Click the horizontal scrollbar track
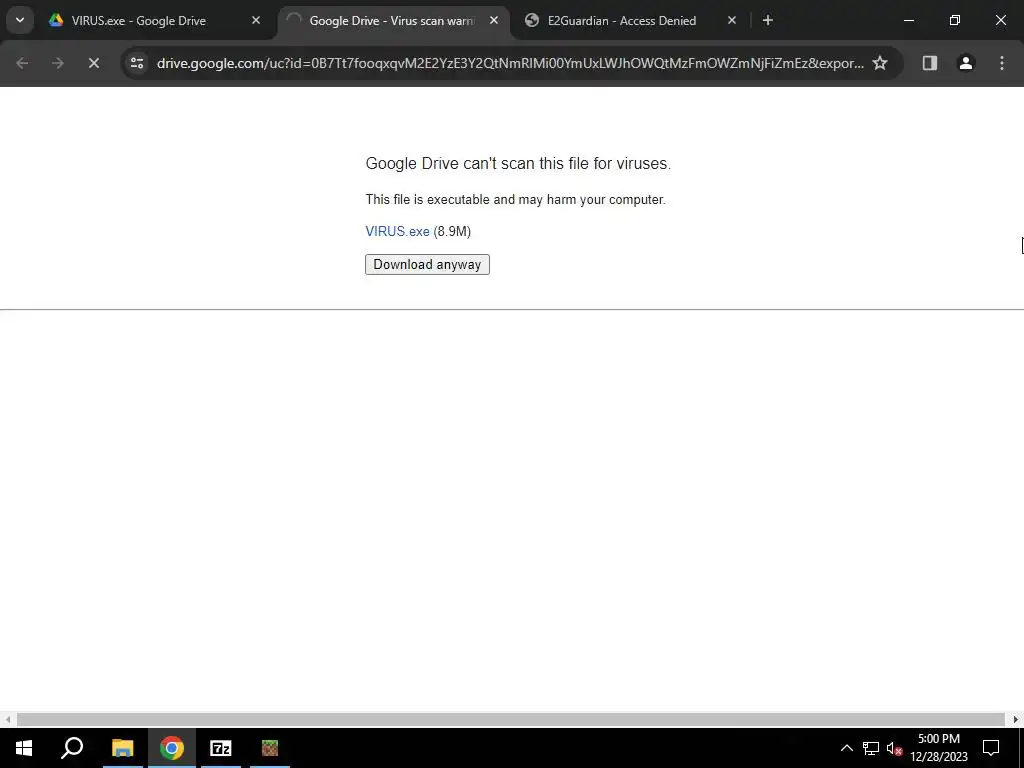Image resolution: width=1024 pixels, height=768 pixels. point(511,720)
